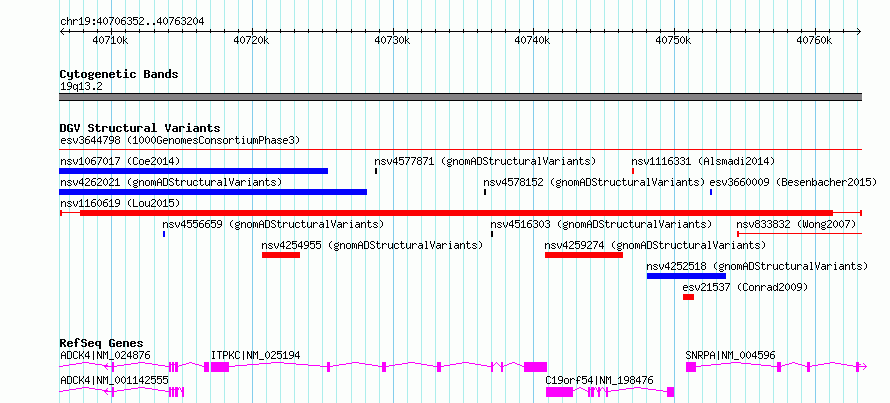This screenshot has width=890, height=403.
Task: Click the 40760k ruler tick label
Action: 815,41
